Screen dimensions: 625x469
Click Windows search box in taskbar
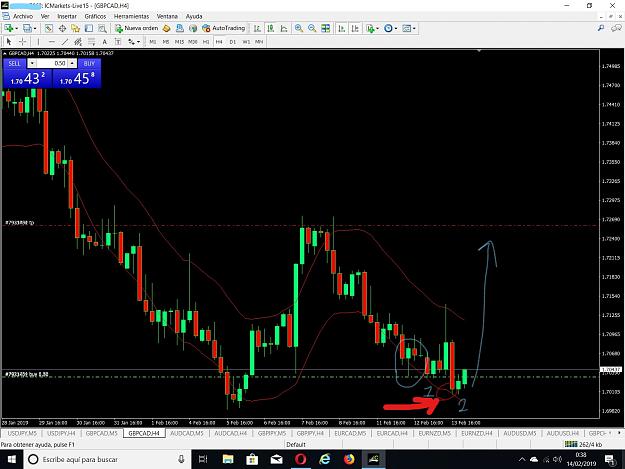[107, 459]
